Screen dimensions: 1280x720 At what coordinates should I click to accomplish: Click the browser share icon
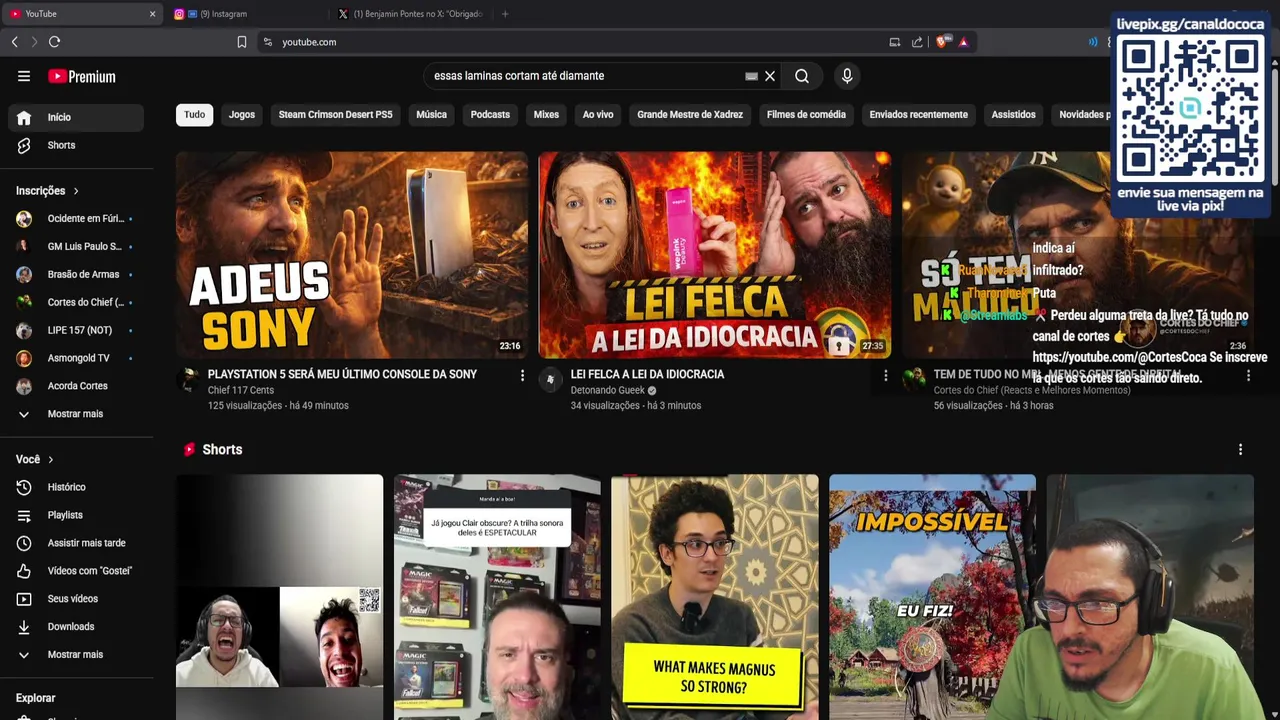point(917,42)
